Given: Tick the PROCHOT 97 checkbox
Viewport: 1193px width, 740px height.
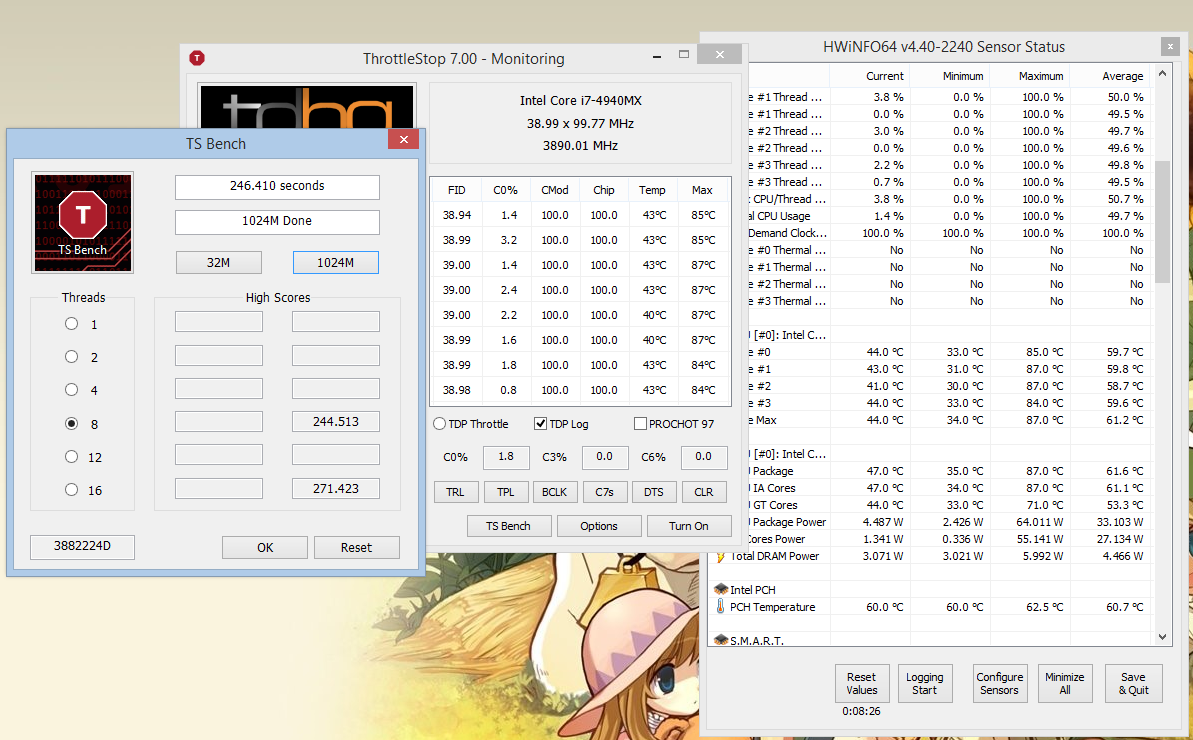Looking at the screenshot, I should [x=641, y=424].
